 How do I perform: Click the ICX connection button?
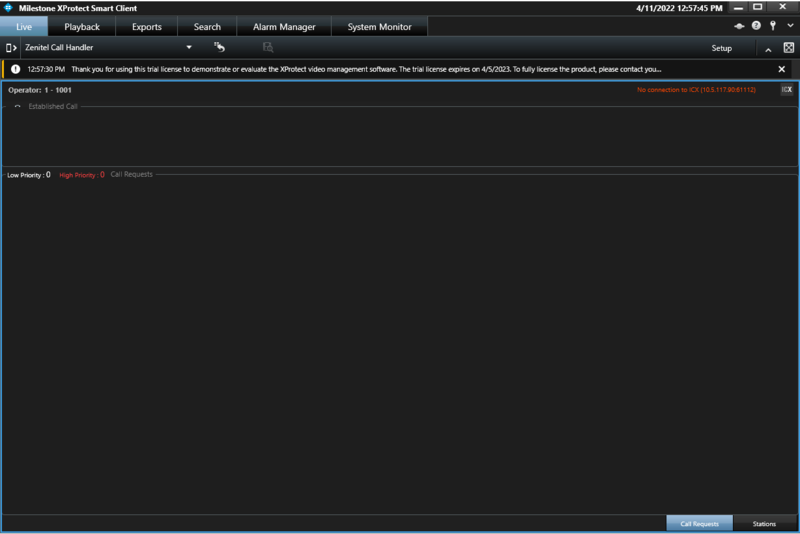(787, 90)
